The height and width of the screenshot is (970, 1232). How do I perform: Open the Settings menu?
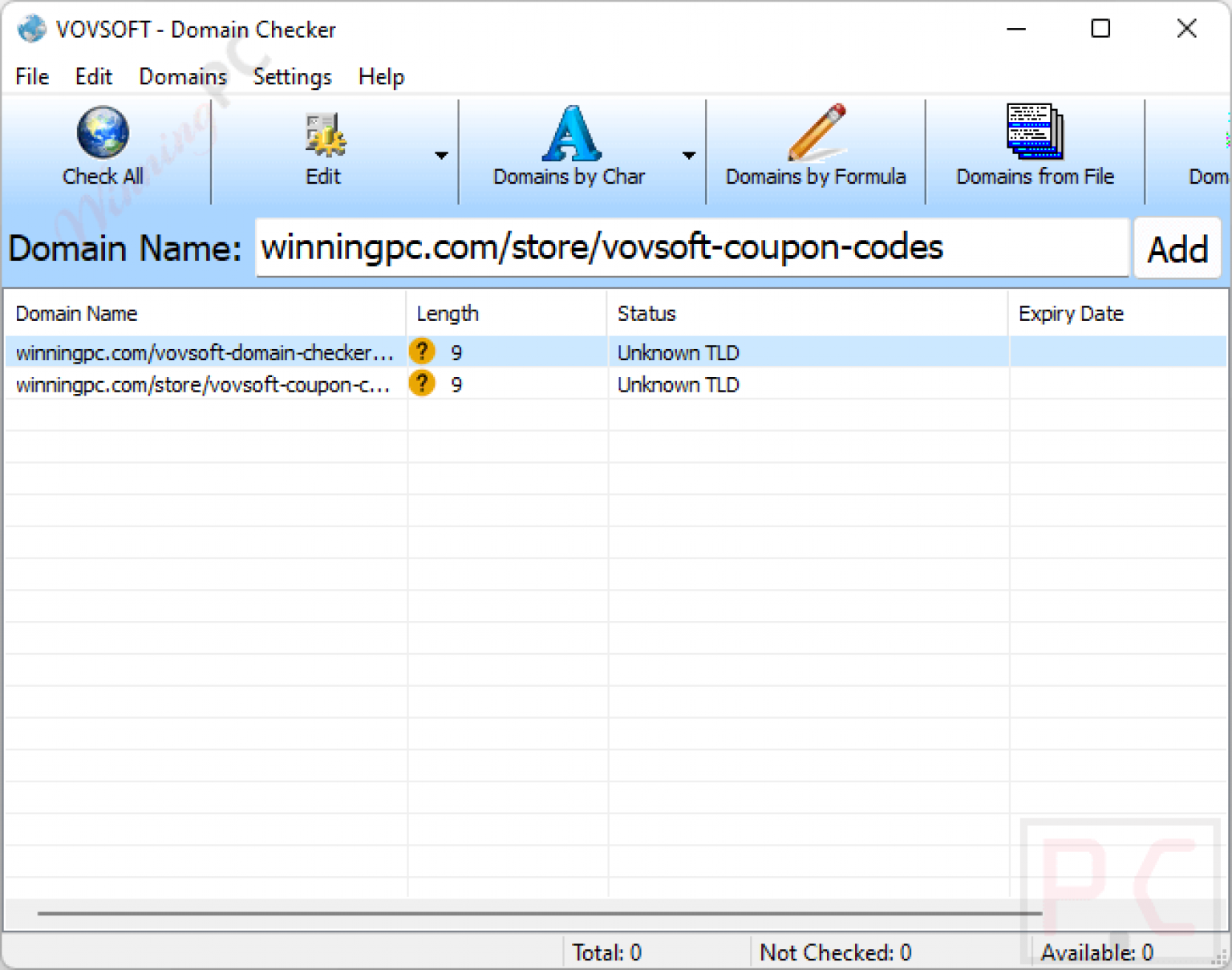pyautogui.click(x=292, y=76)
